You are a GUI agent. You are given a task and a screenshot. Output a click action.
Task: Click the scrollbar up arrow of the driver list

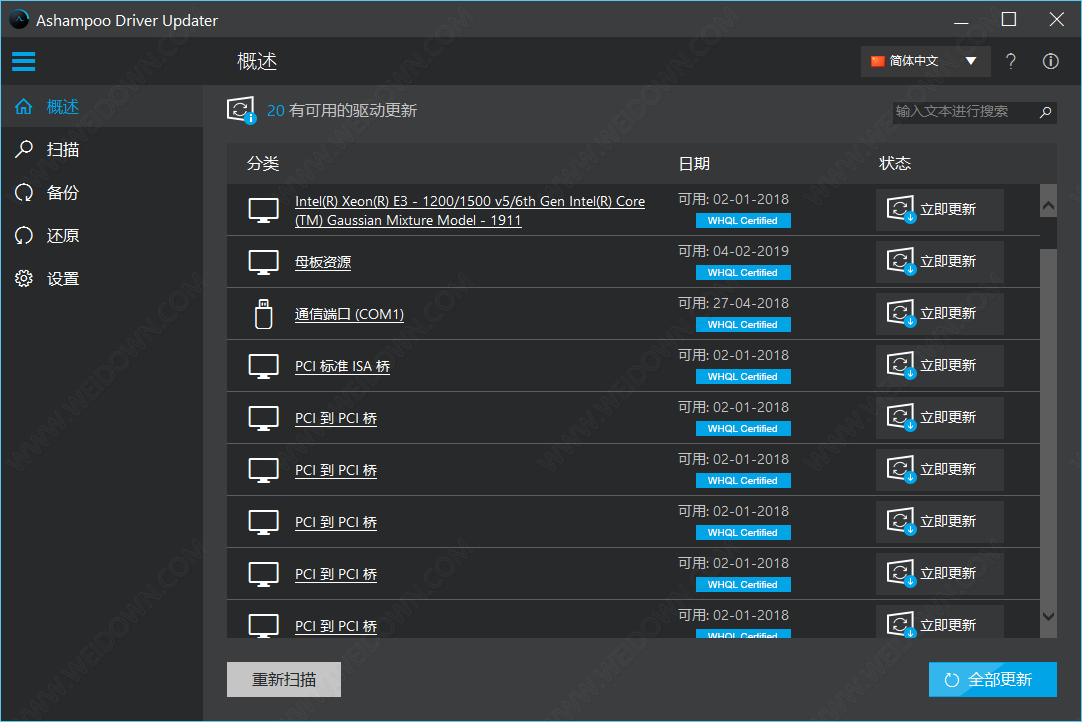click(x=1048, y=205)
